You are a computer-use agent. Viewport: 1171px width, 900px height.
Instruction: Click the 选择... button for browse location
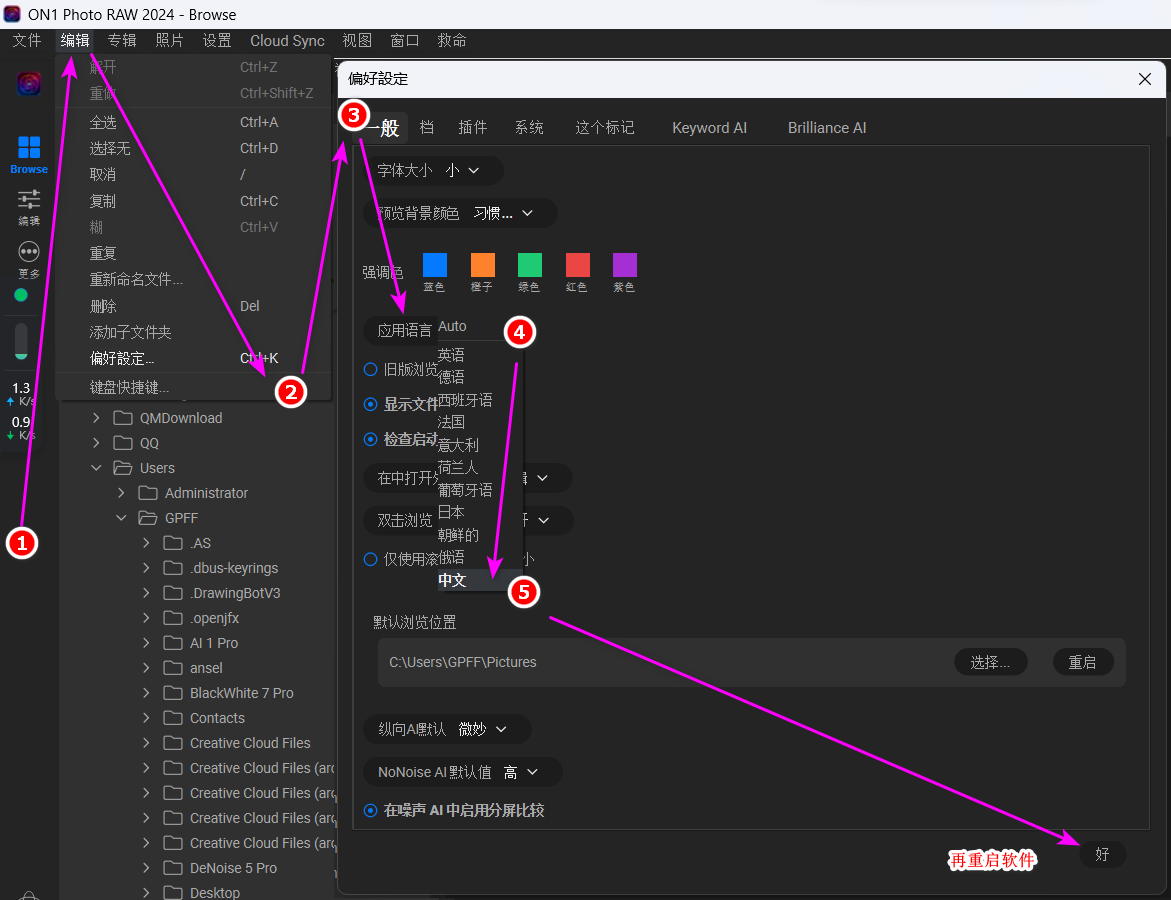tap(990, 662)
